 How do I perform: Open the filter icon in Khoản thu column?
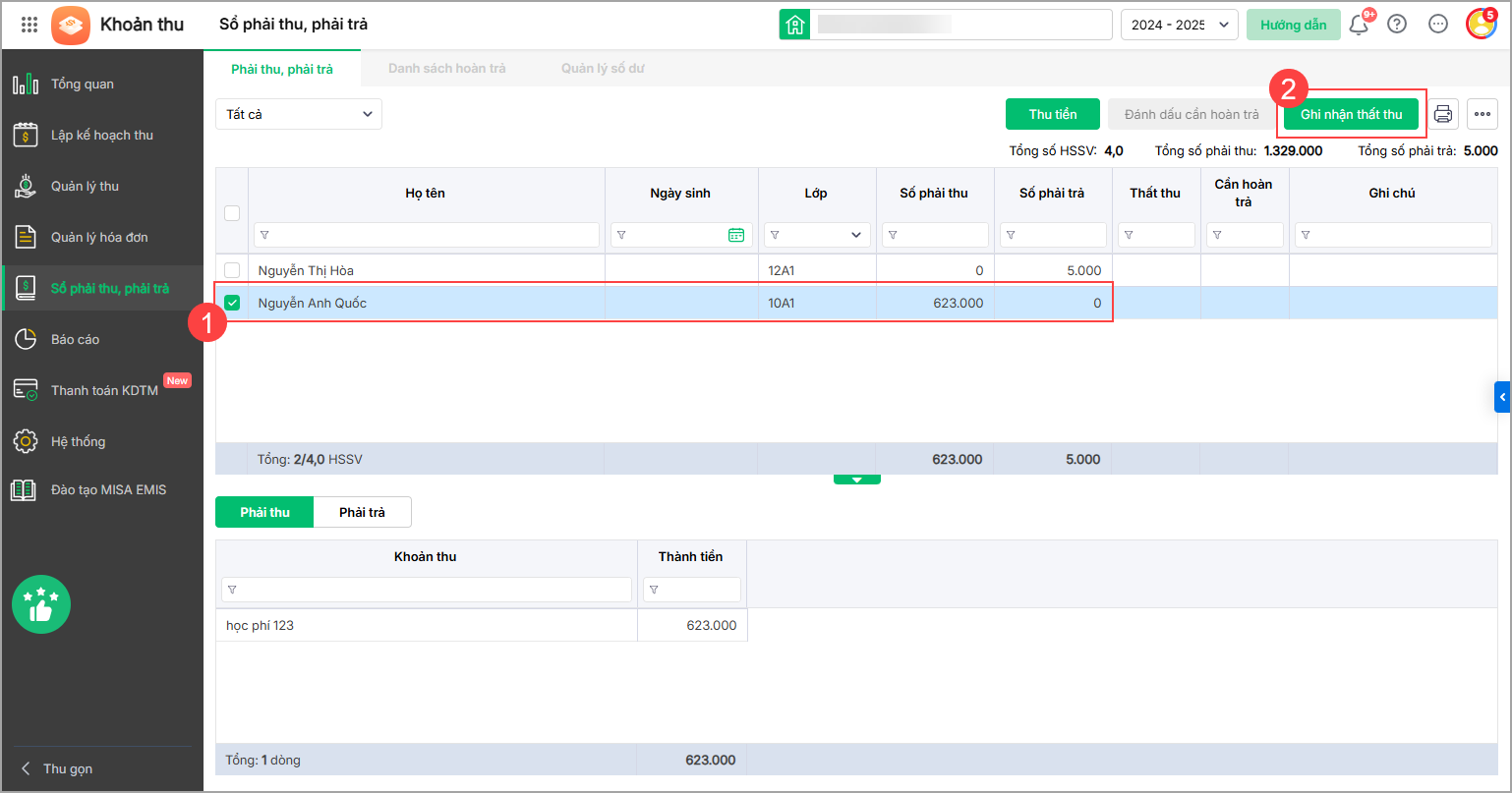[232, 590]
